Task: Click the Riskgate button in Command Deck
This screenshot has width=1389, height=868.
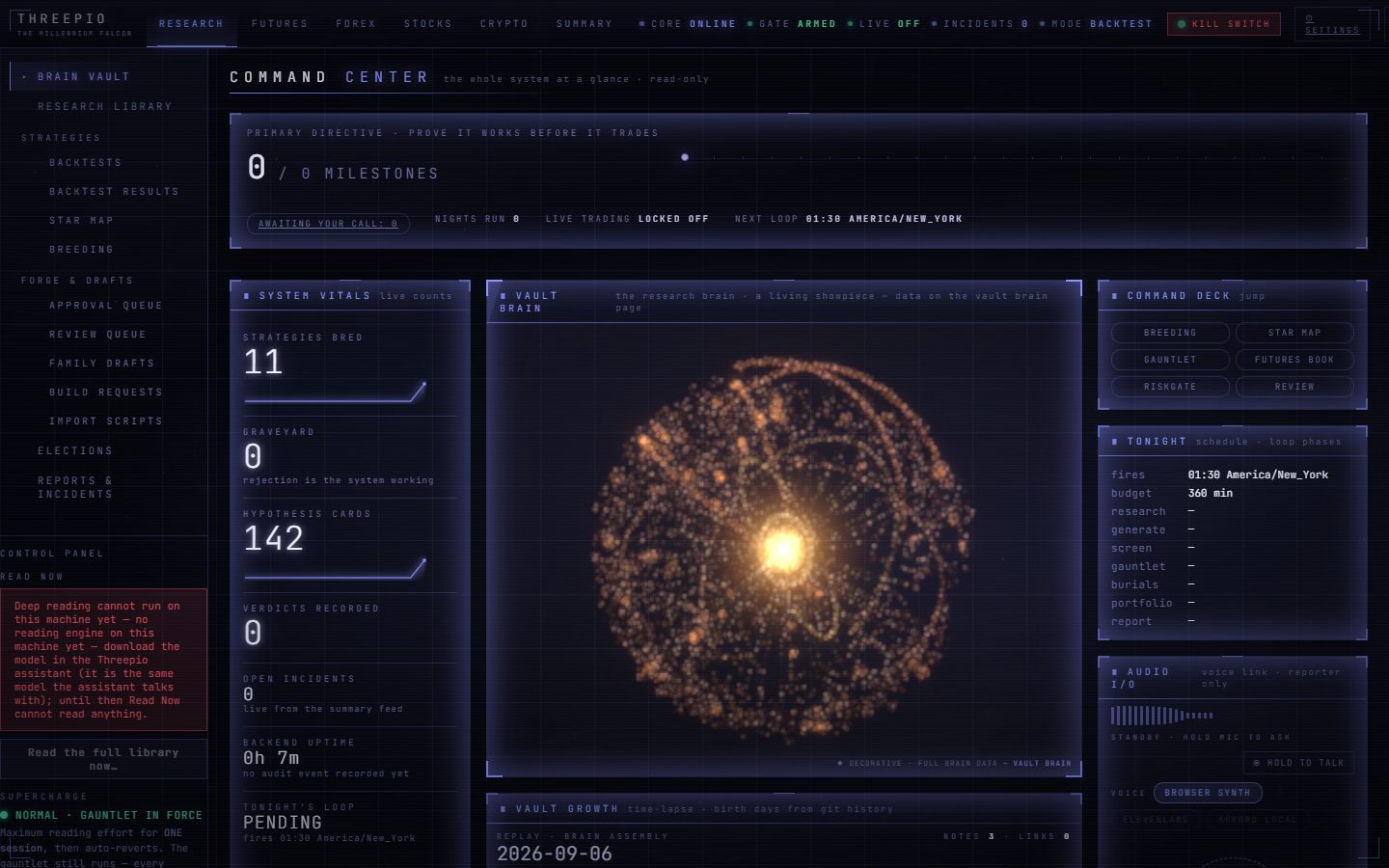Action: (1170, 387)
